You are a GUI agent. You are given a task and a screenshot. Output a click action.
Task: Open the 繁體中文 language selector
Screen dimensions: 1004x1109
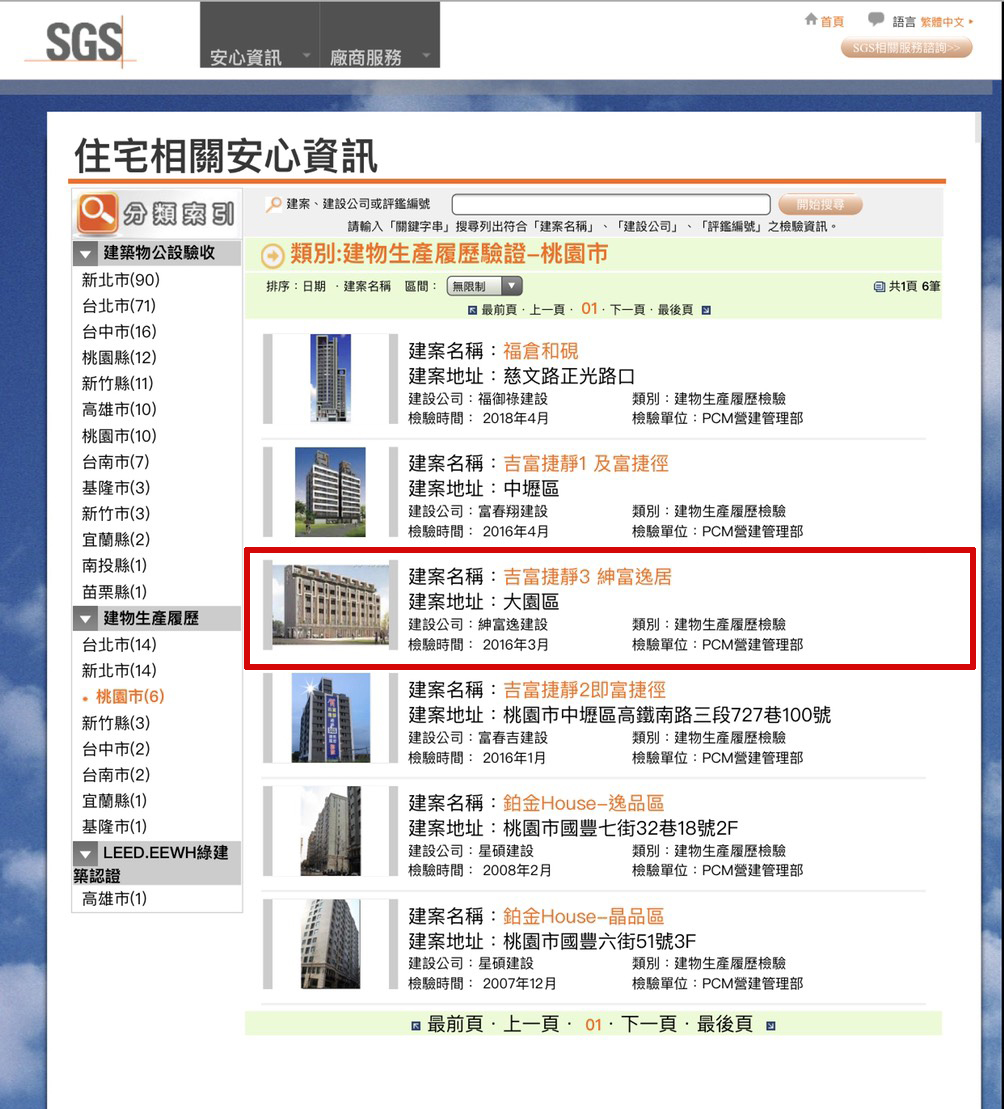point(947,22)
